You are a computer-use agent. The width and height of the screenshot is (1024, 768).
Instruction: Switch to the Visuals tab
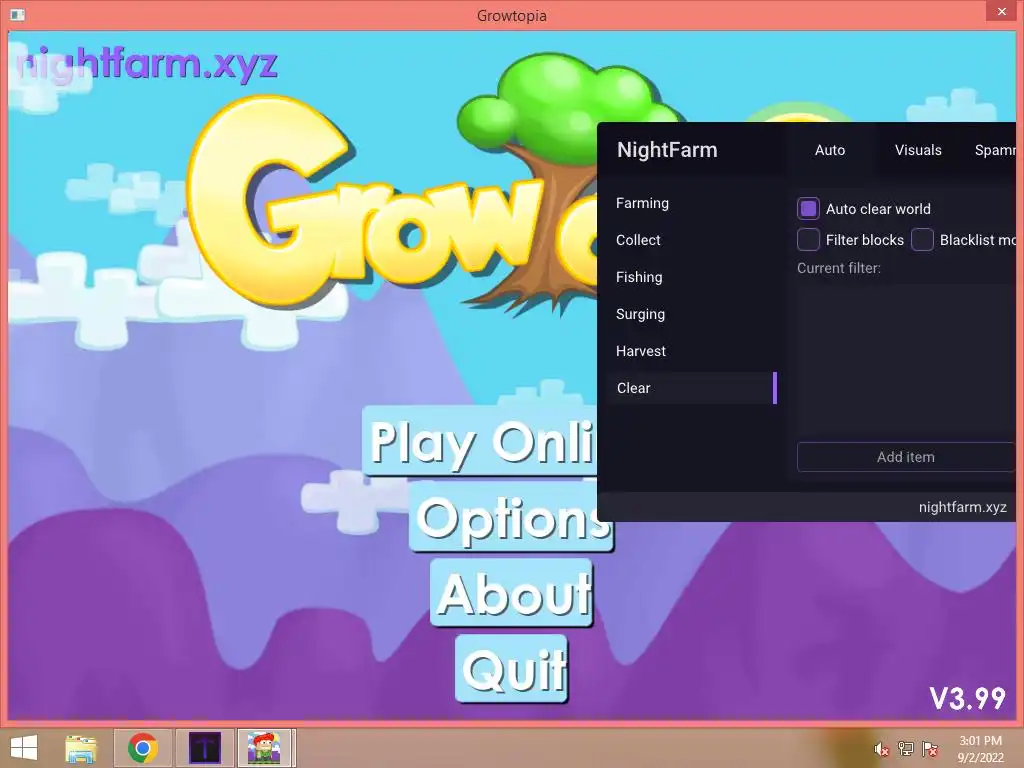918,150
